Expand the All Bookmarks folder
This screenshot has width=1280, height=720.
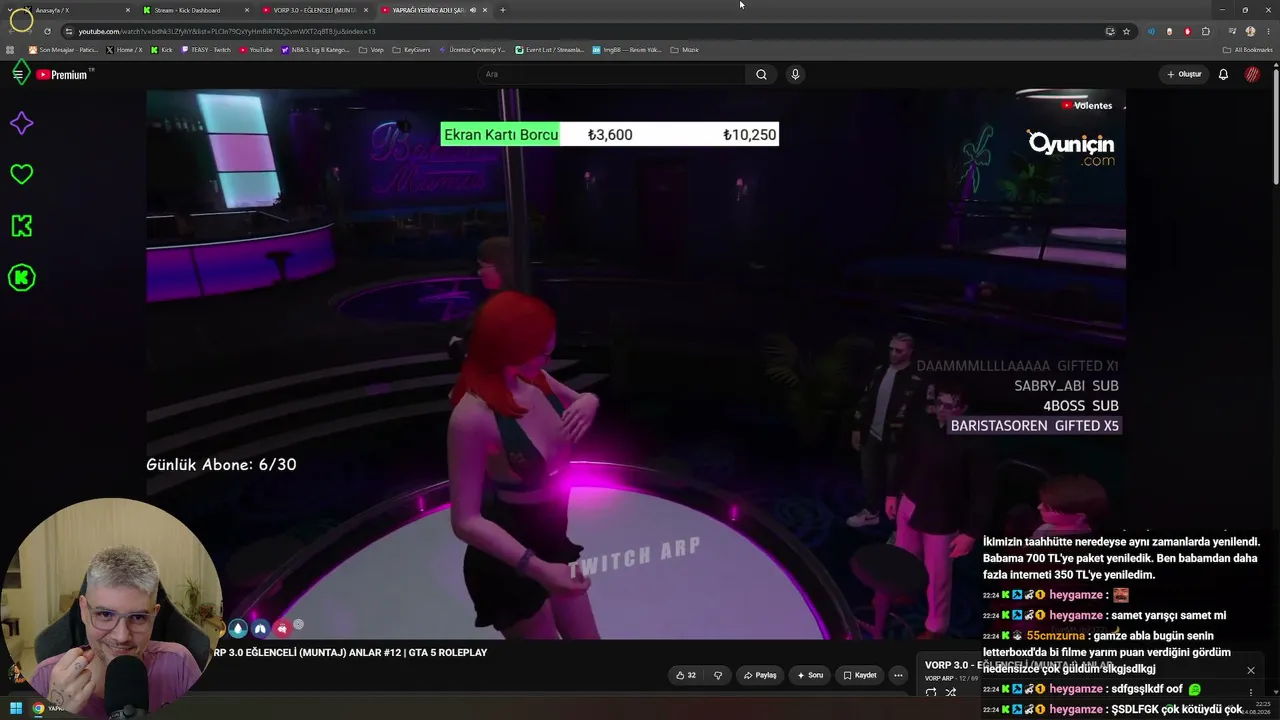(x=1248, y=49)
